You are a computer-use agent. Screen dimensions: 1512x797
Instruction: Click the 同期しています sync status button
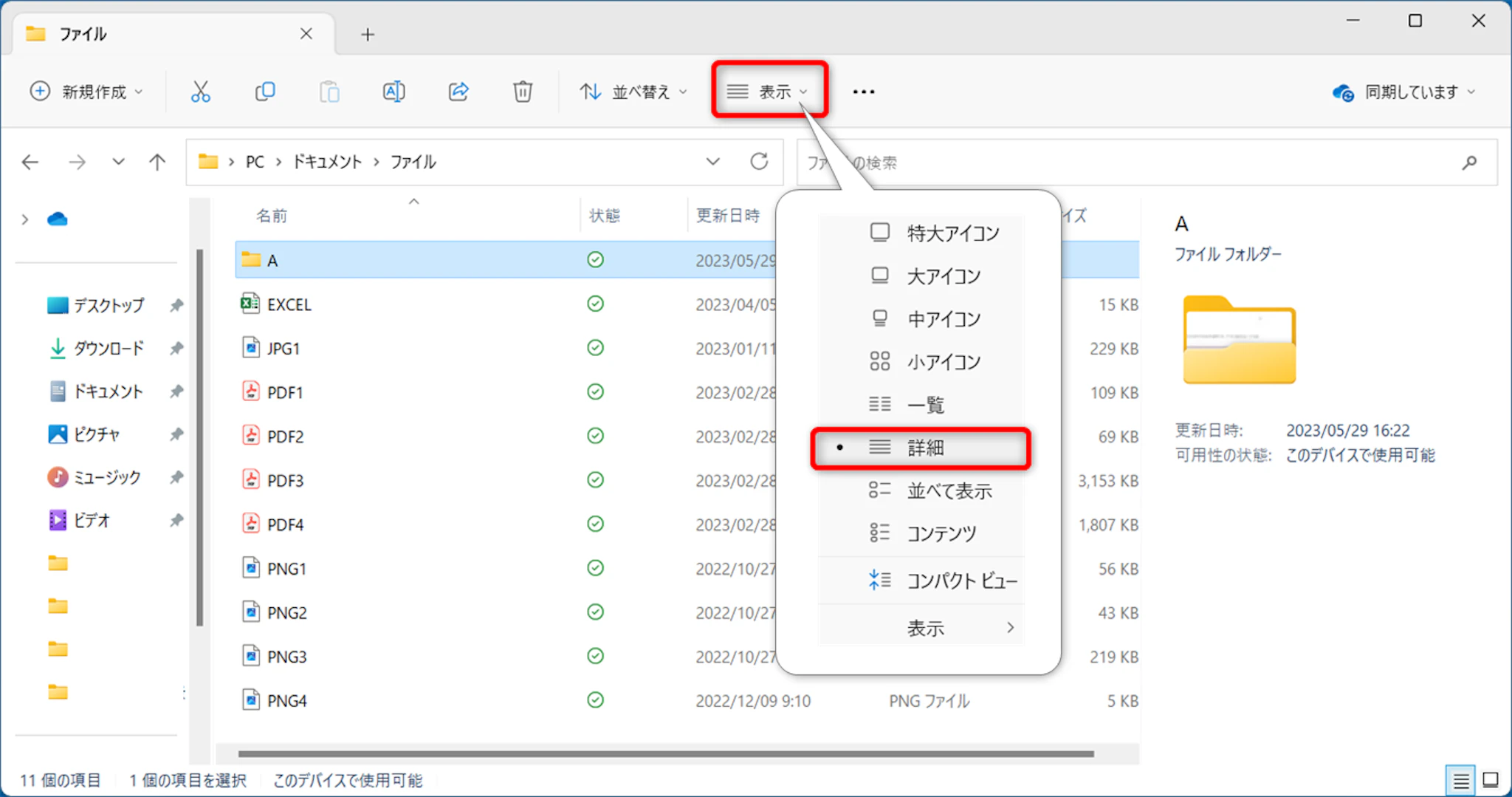coord(1403,92)
